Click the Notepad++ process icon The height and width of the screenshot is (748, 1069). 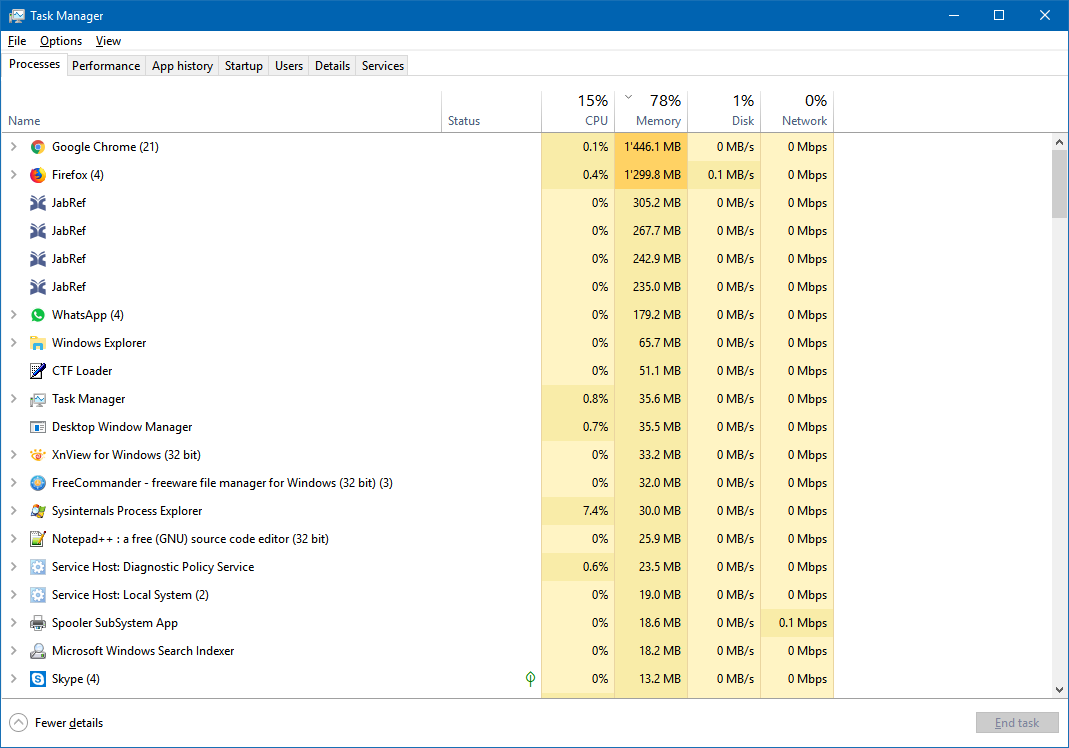point(37,539)
